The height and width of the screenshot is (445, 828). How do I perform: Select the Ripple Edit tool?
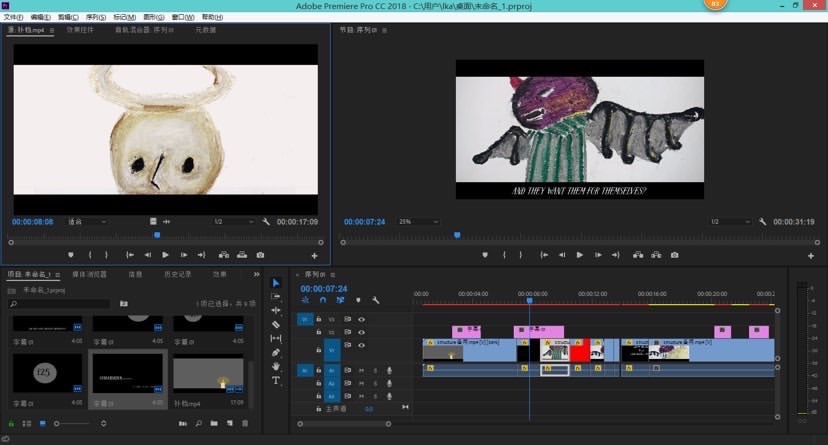tap(276, 310)
